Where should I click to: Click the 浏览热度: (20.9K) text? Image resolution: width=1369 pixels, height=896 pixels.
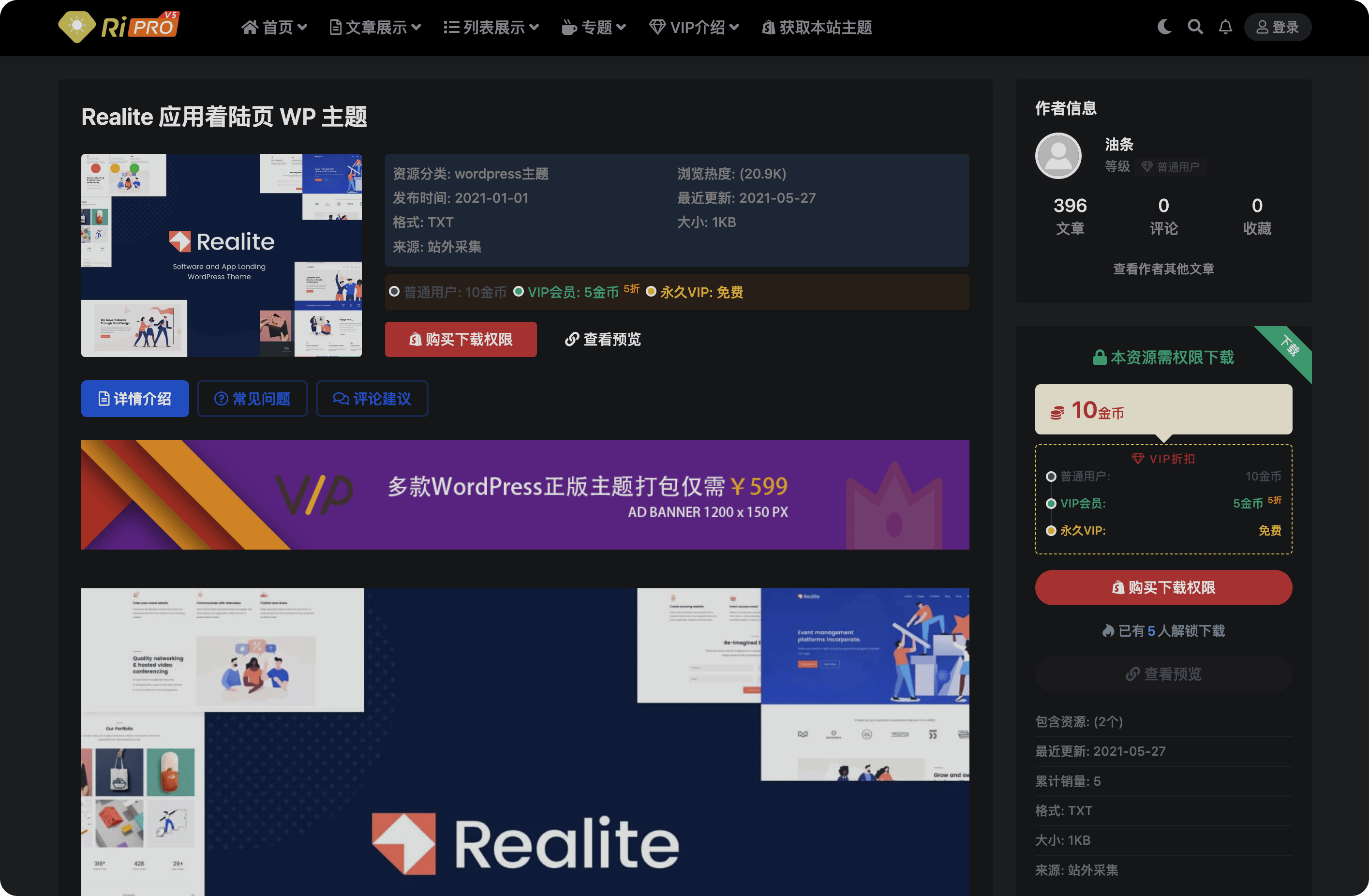click(x=732, y=174)
